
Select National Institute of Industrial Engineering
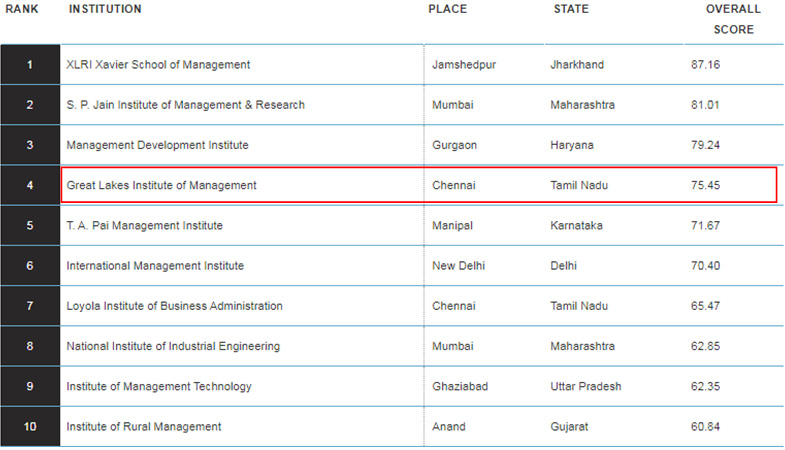[x=173, y=346]
